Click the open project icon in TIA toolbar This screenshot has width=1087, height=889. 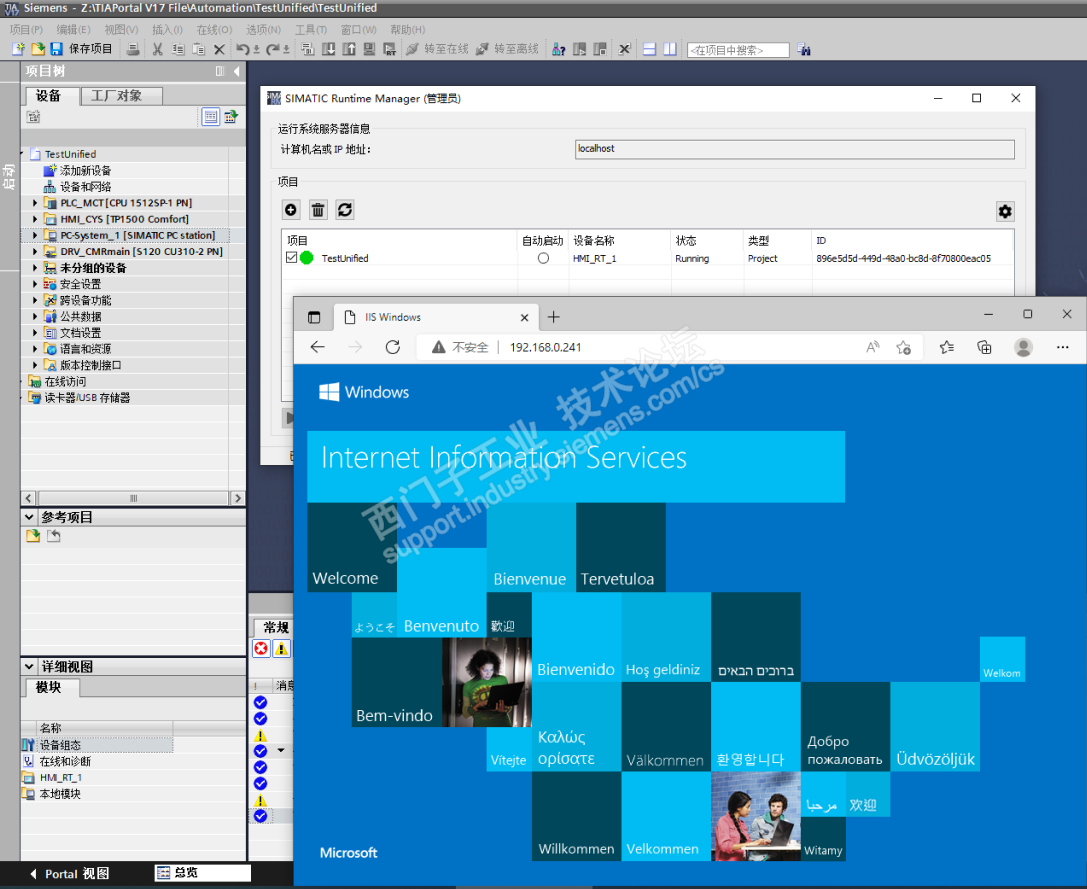[x=38, y=49]
